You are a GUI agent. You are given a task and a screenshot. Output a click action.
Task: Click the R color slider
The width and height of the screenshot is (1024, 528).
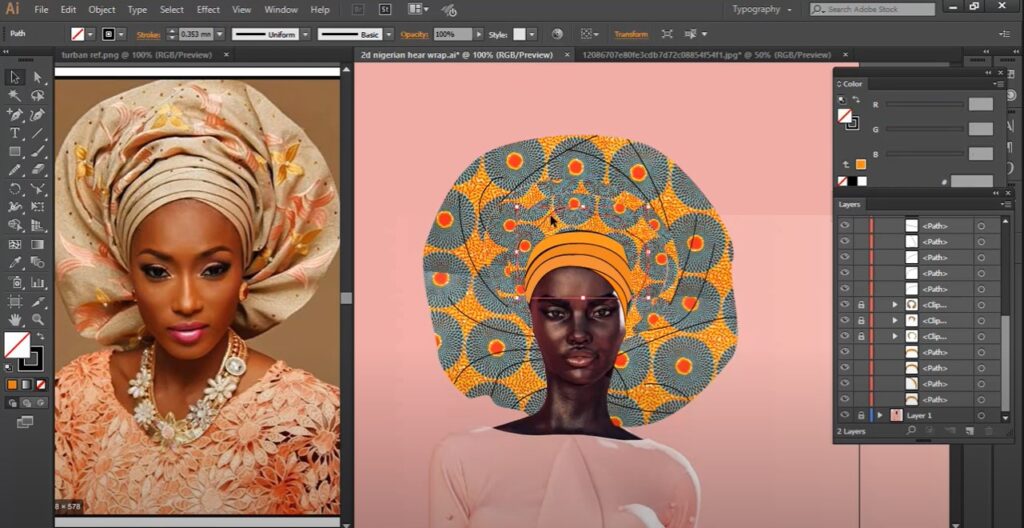point(925,104)
